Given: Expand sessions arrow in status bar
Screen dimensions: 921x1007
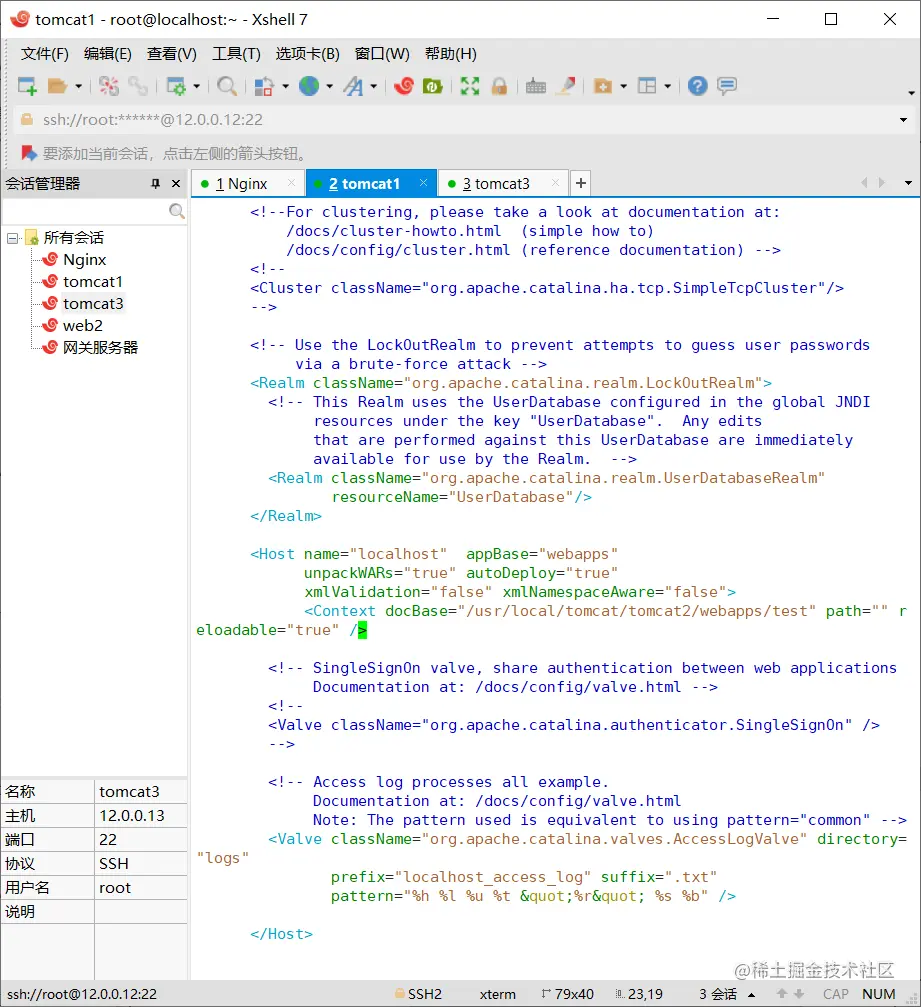Looking at the screenshot, I should pyautogui.click(x=751, y=995).
